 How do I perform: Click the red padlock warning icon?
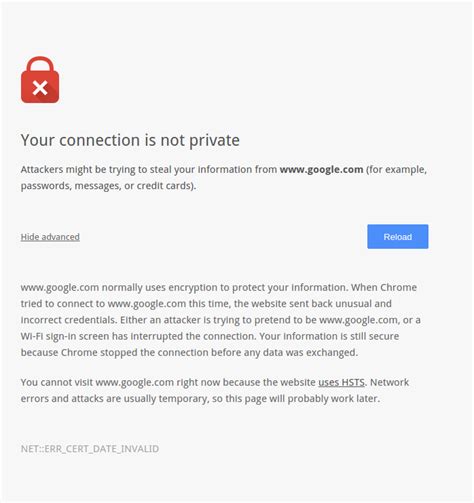[40, 80]
